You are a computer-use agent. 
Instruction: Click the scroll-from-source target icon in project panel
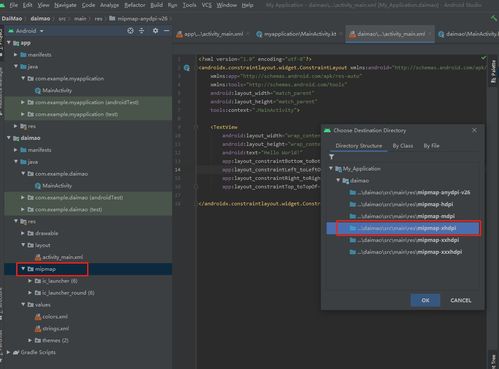[130, 31]
